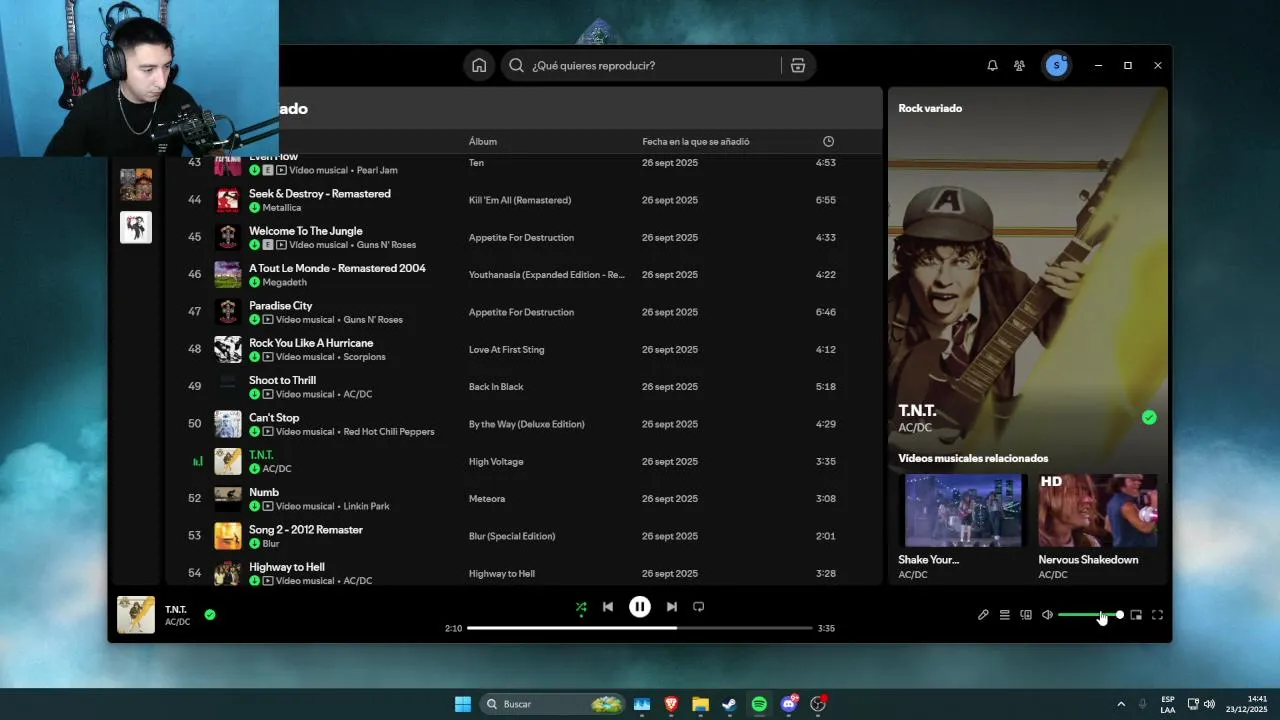The height and width of the screenshot is (720, 1280).
Task: Adjust the volume slider
Action: pyautogui.click(x=1090, y=615)
